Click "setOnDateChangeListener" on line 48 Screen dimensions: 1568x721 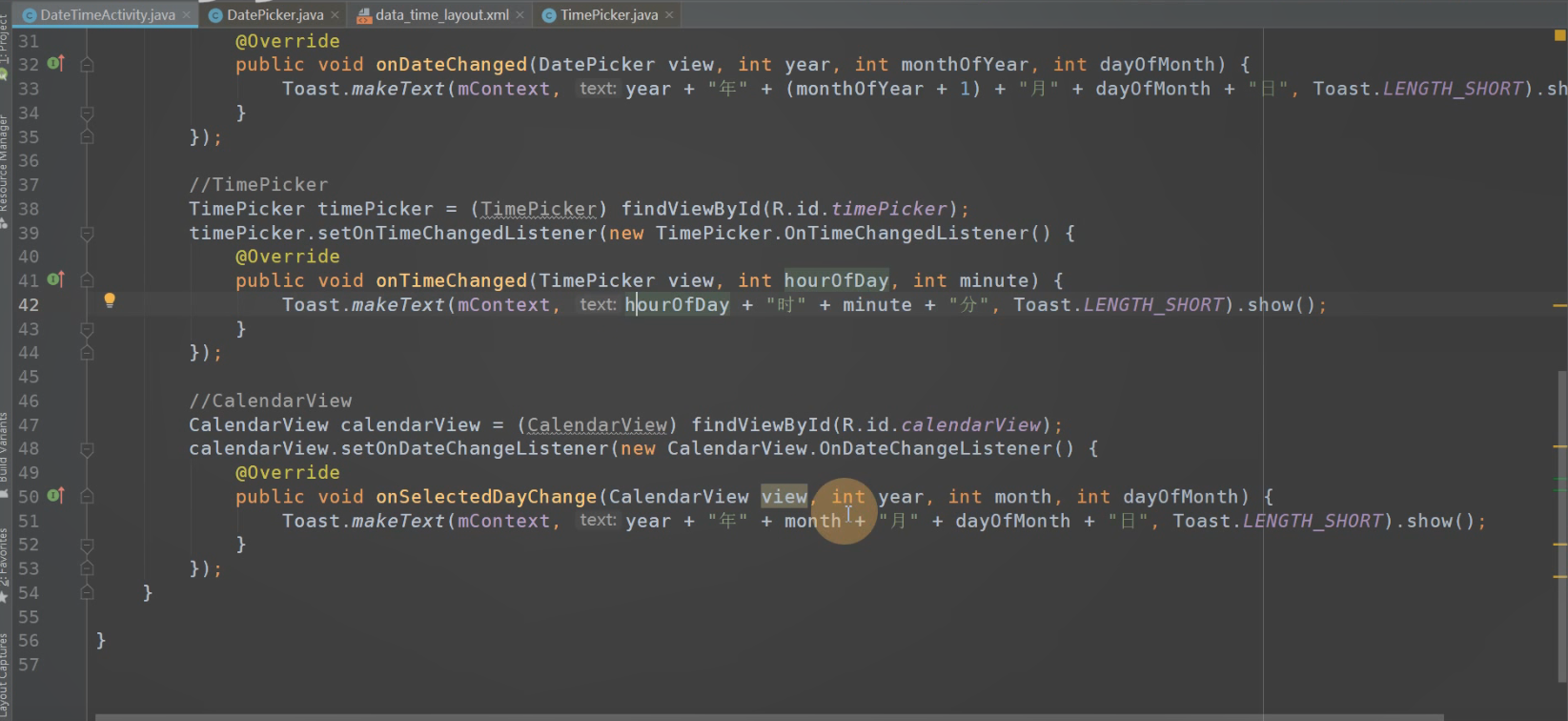(x=475, y=448)
